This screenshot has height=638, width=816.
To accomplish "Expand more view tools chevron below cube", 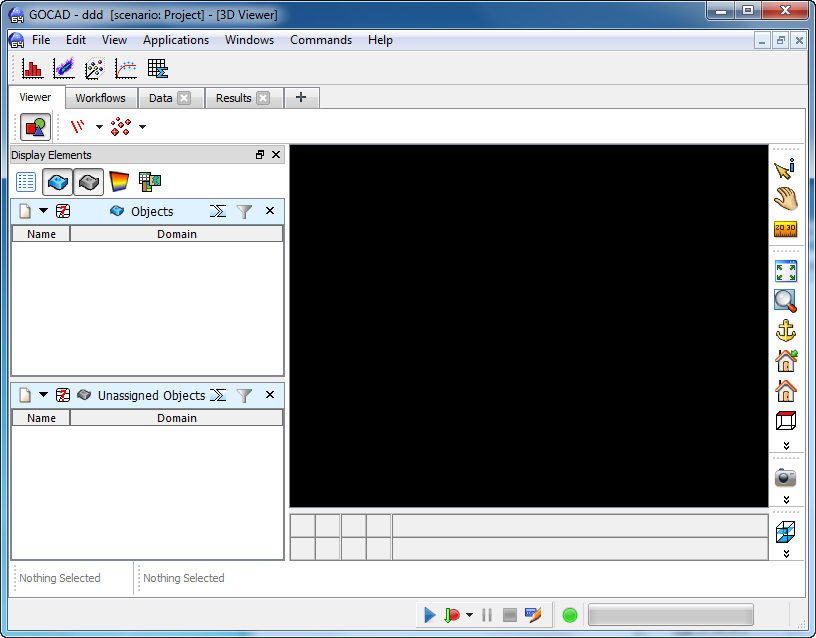I will tap(786, 445).
